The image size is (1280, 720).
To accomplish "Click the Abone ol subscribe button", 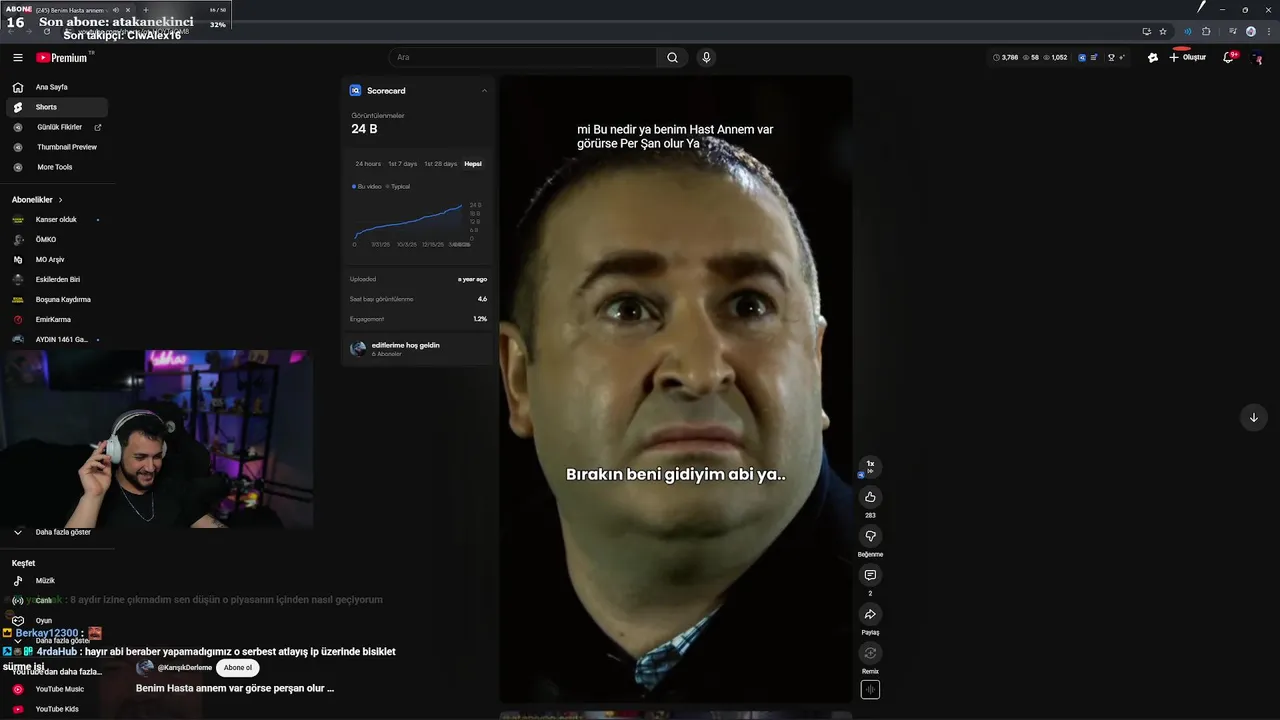I will pyautogui.click(x=238, y=667).
